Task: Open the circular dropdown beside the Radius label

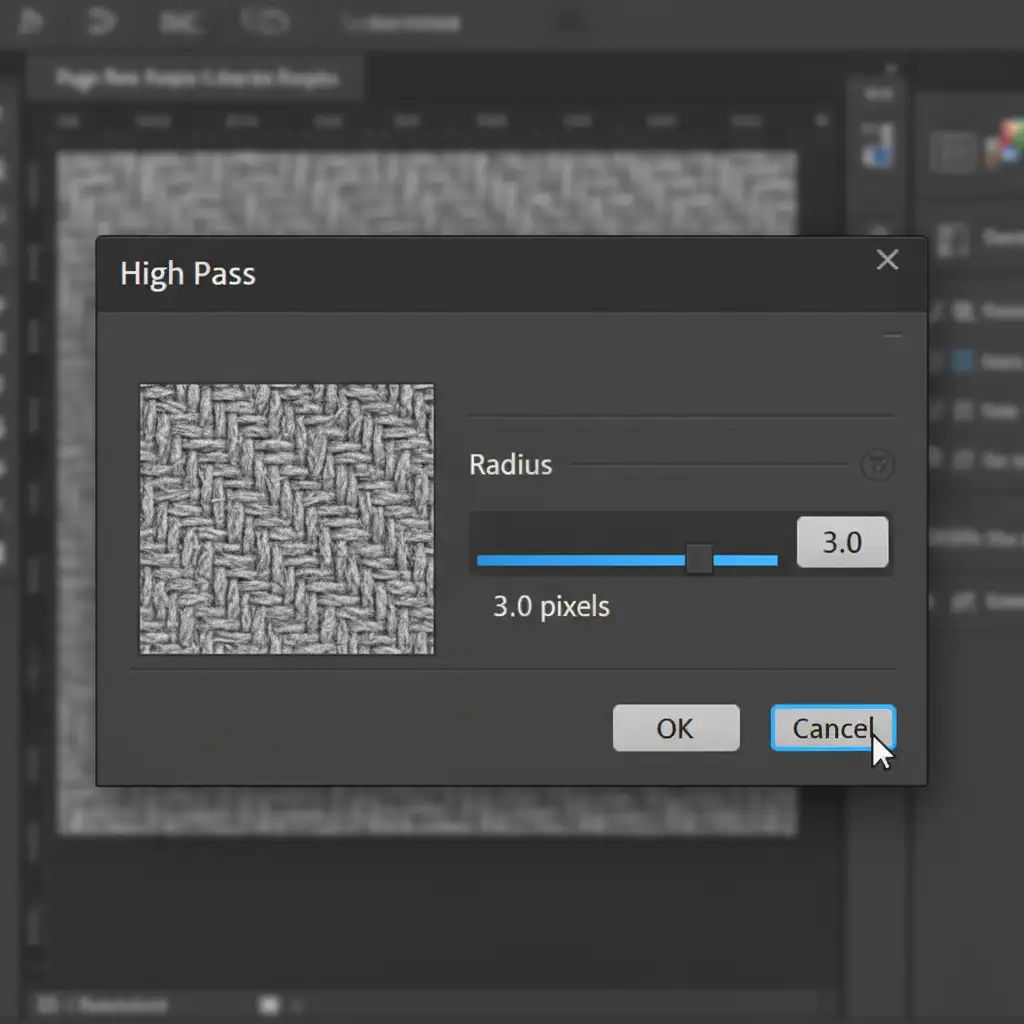Action: point(877,465)
